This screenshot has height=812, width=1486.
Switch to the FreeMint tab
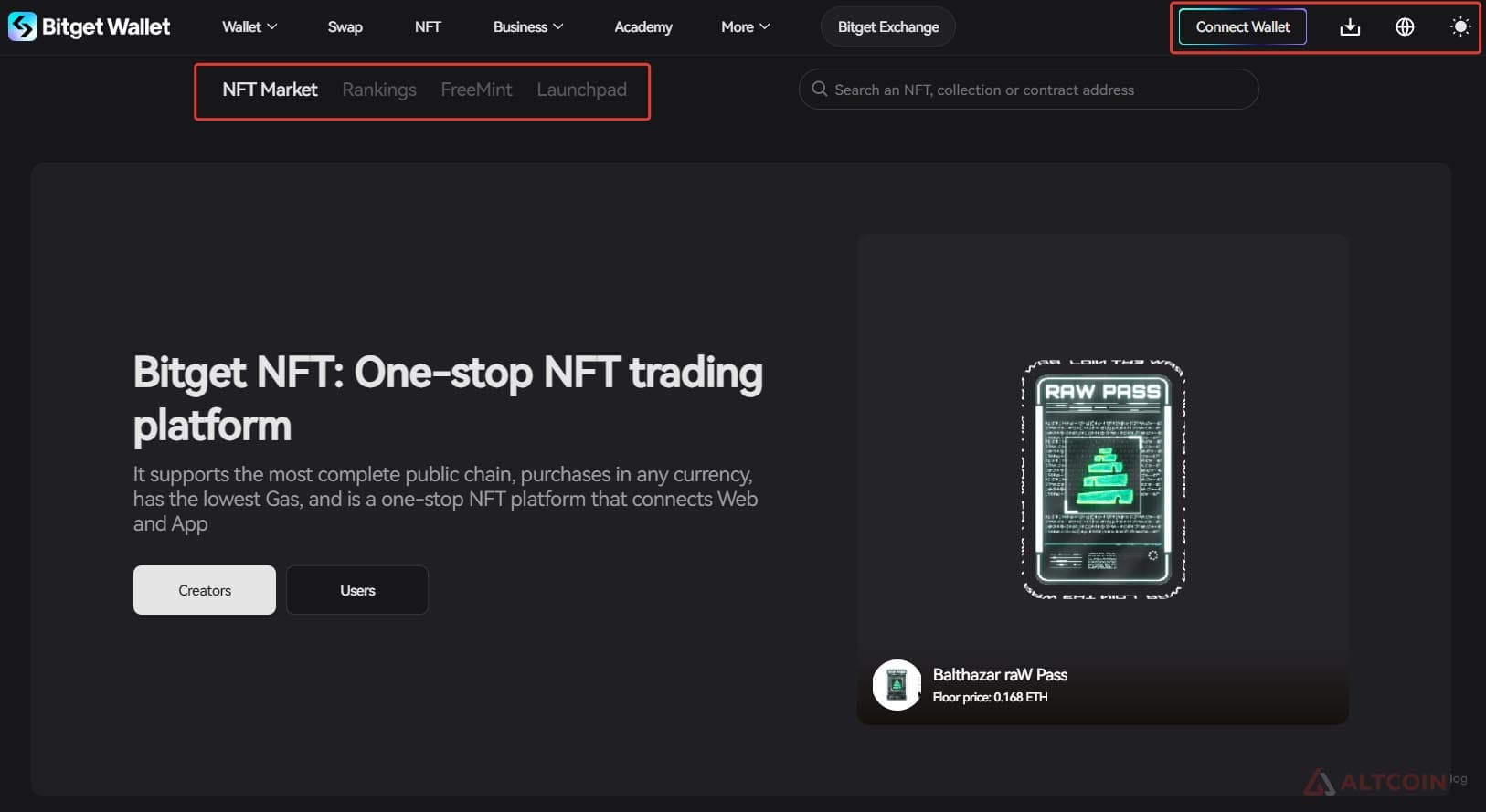point(476,90)
